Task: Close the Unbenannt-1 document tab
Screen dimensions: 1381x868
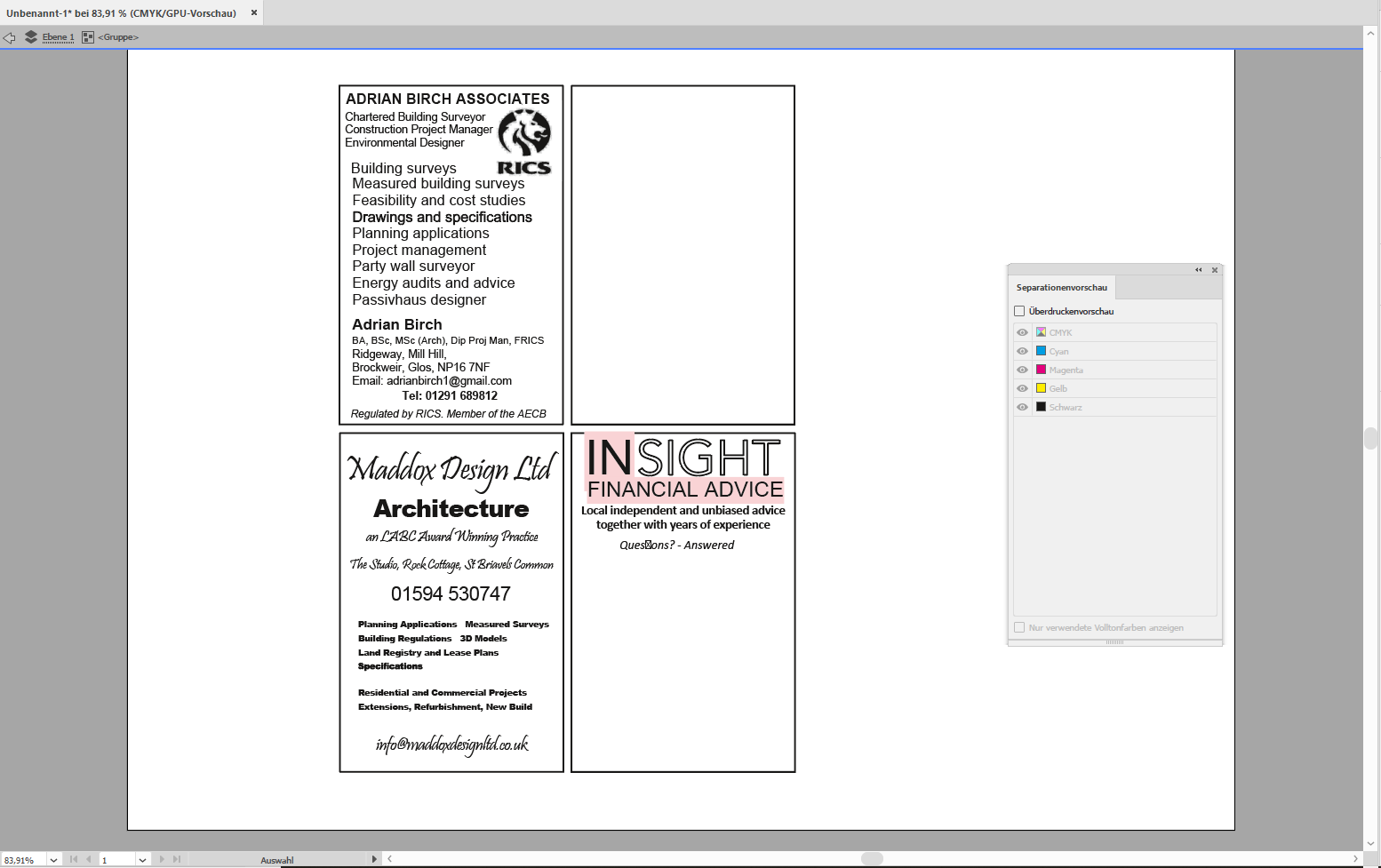Action: coord(254,12)
